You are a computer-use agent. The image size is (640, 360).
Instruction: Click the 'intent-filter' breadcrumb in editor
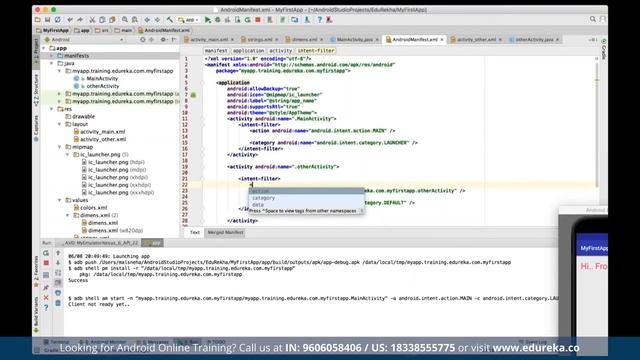point(316,51)
